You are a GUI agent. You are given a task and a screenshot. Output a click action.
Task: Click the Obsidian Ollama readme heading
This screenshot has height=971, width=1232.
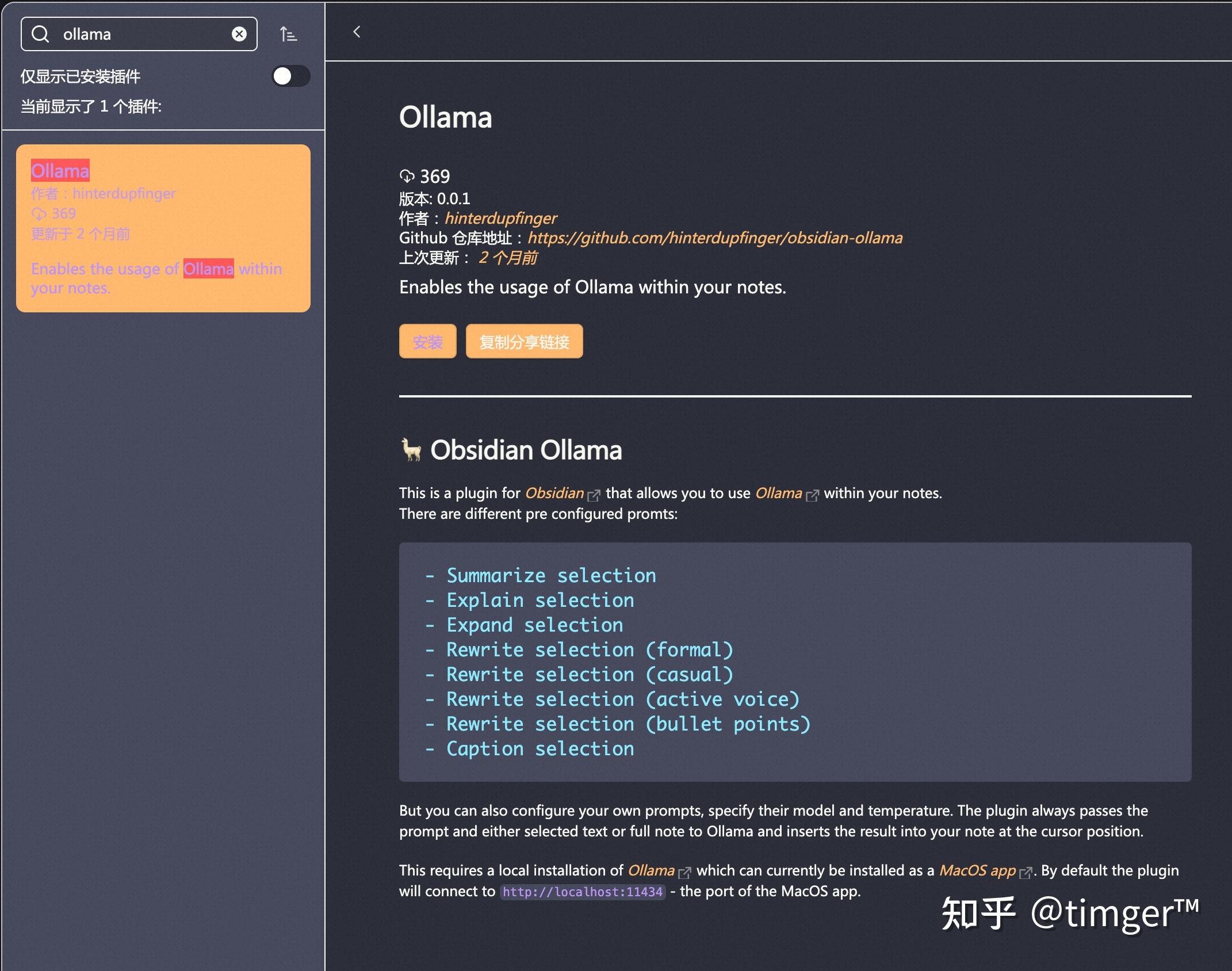[x=526, y=450]
